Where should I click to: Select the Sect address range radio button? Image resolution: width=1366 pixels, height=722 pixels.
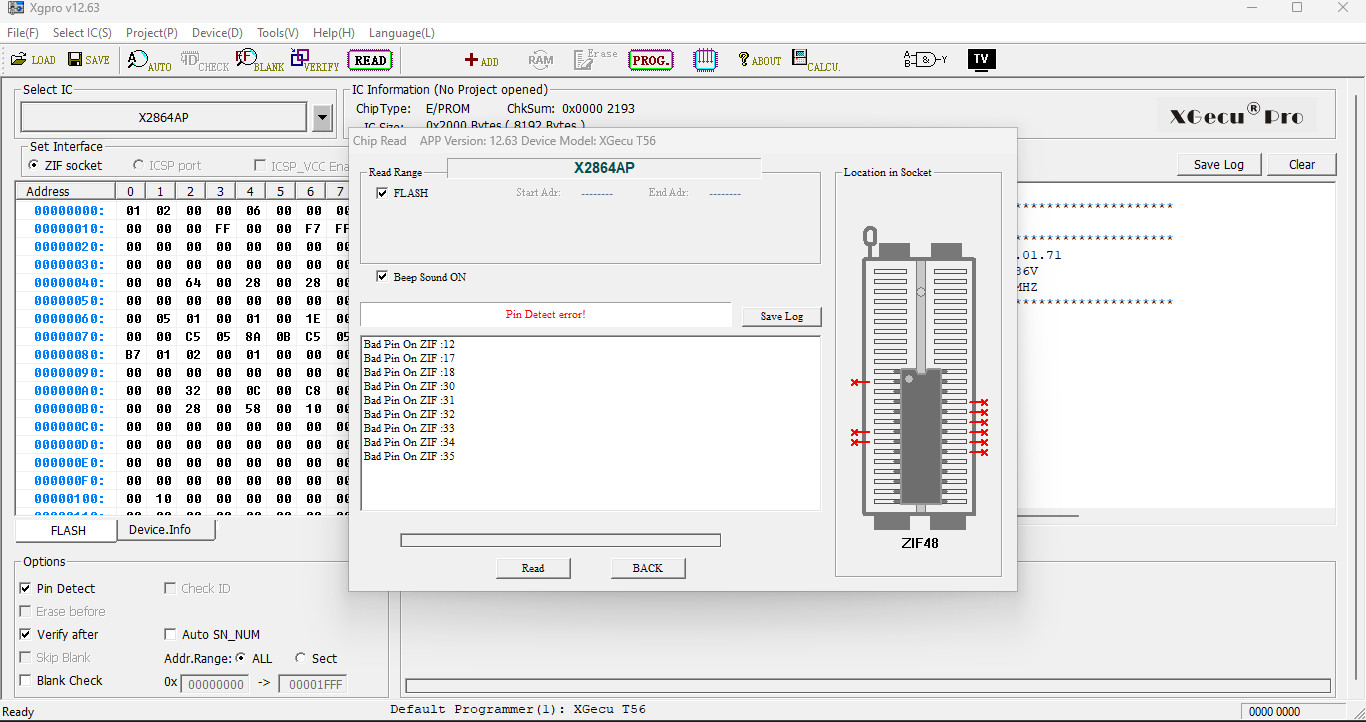coord(301,658)
